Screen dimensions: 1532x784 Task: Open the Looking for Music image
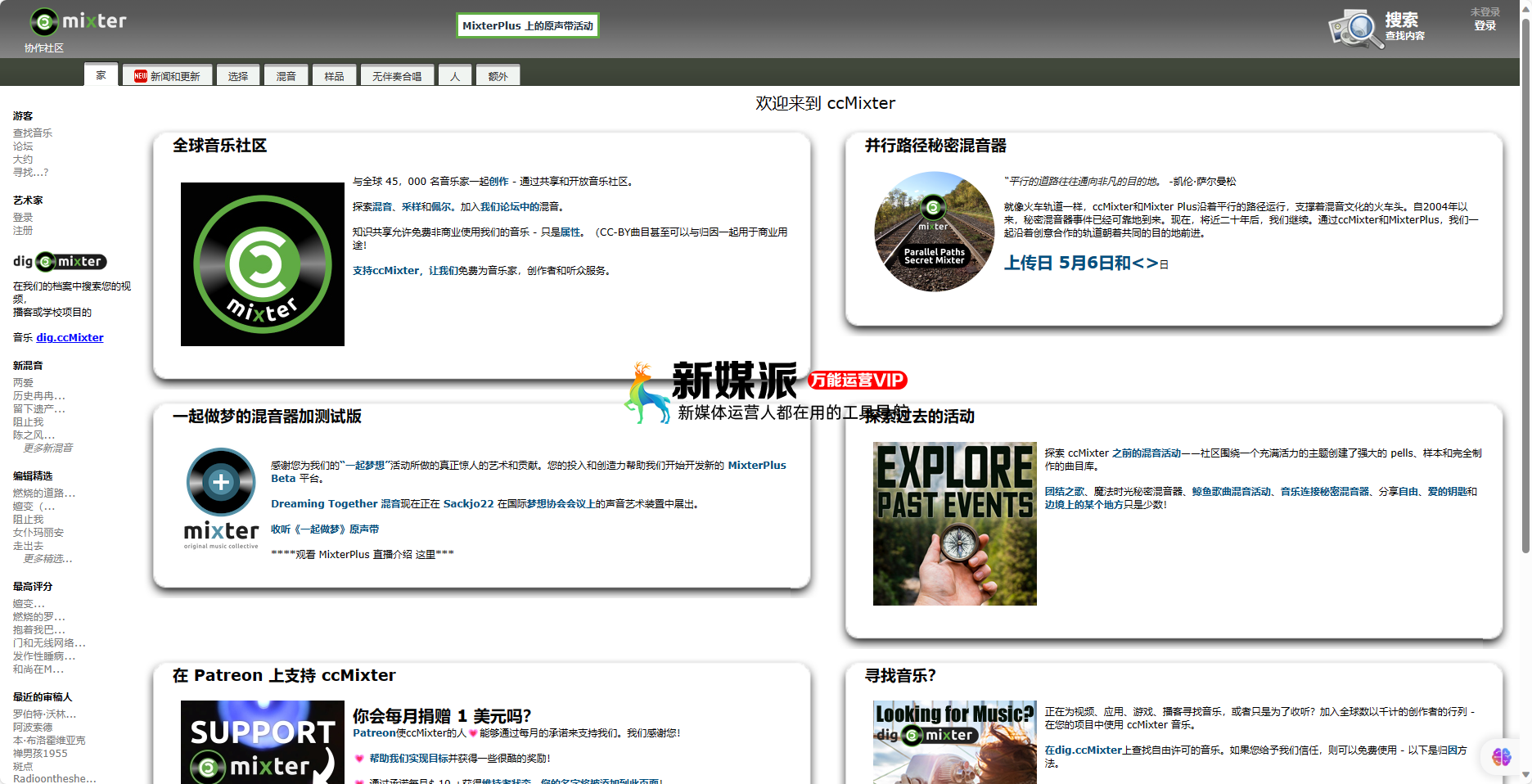click(x=954, y=742)
